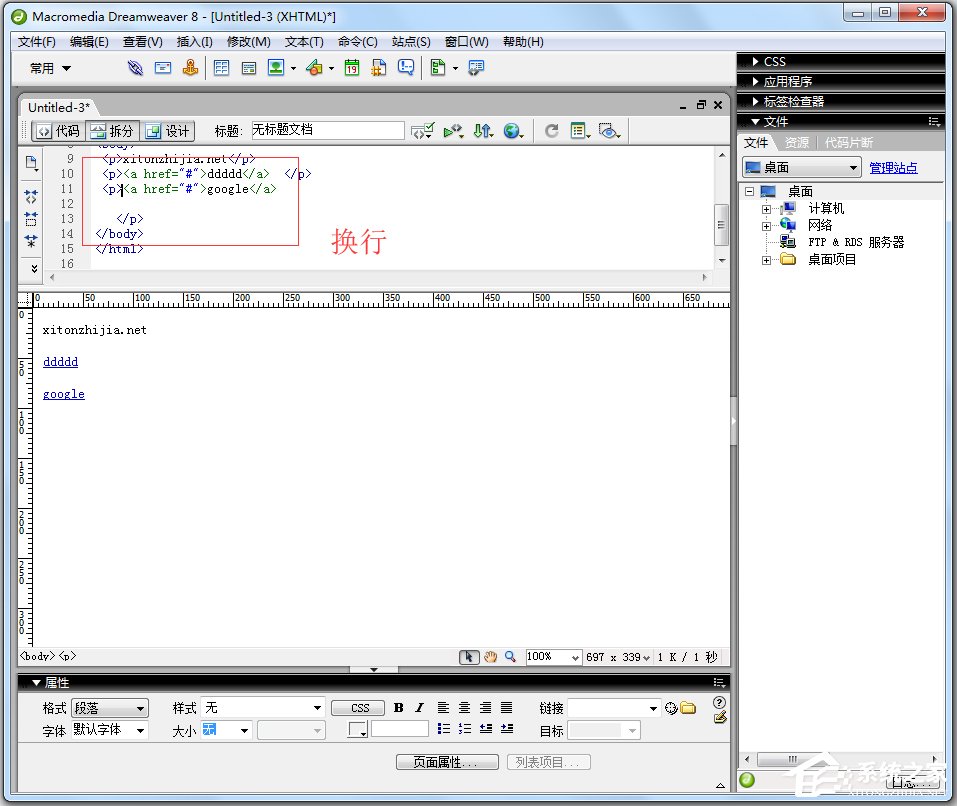
Task: Open the text color swatch picker
Action: [x=358, y=729]
